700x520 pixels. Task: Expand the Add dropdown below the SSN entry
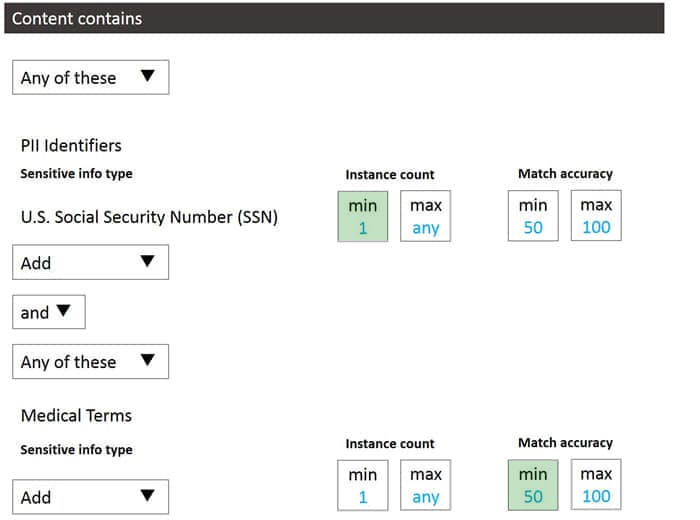click(x=90, y=262)
